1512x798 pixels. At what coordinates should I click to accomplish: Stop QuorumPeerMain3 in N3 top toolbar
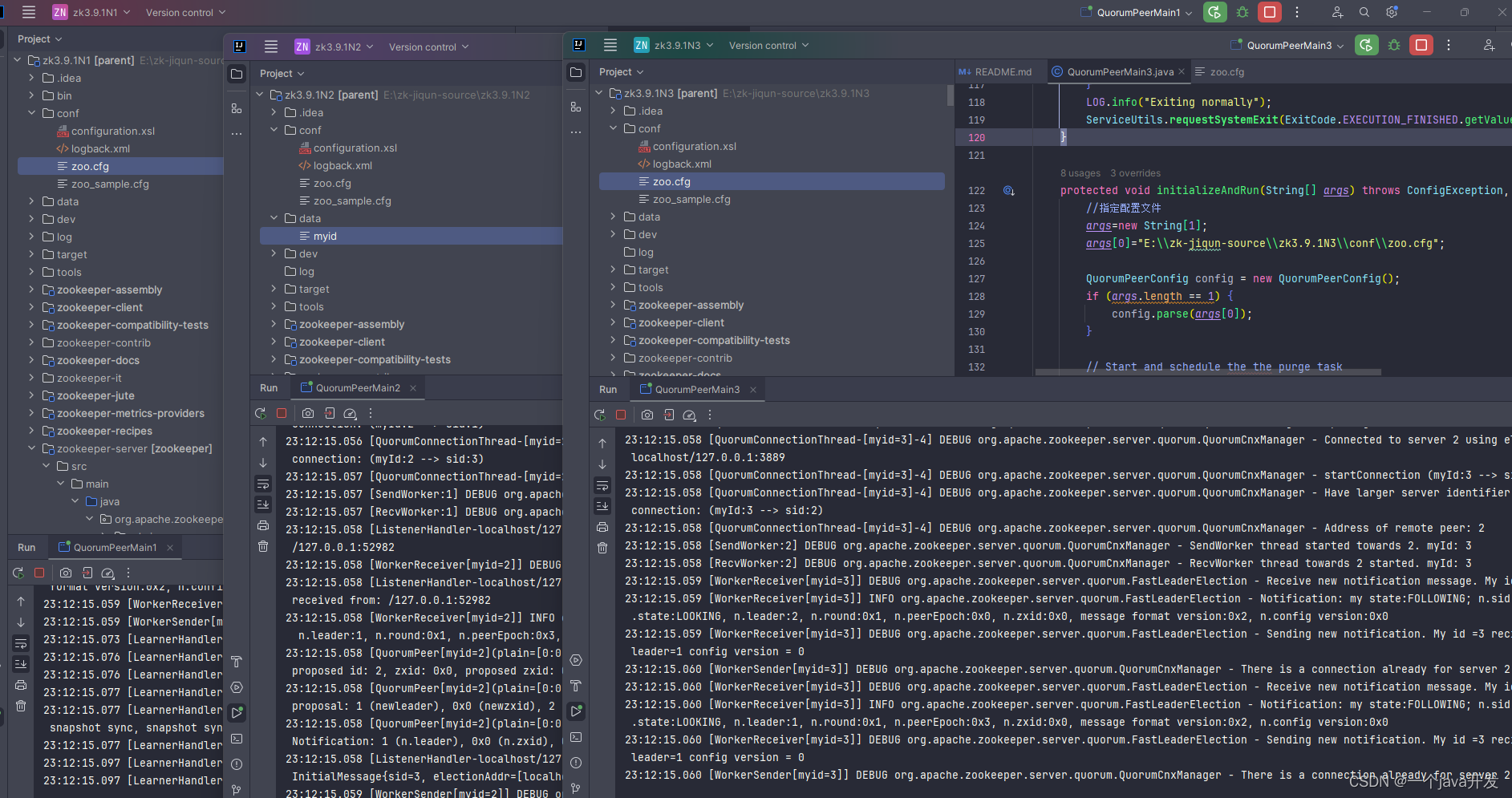1421,45
